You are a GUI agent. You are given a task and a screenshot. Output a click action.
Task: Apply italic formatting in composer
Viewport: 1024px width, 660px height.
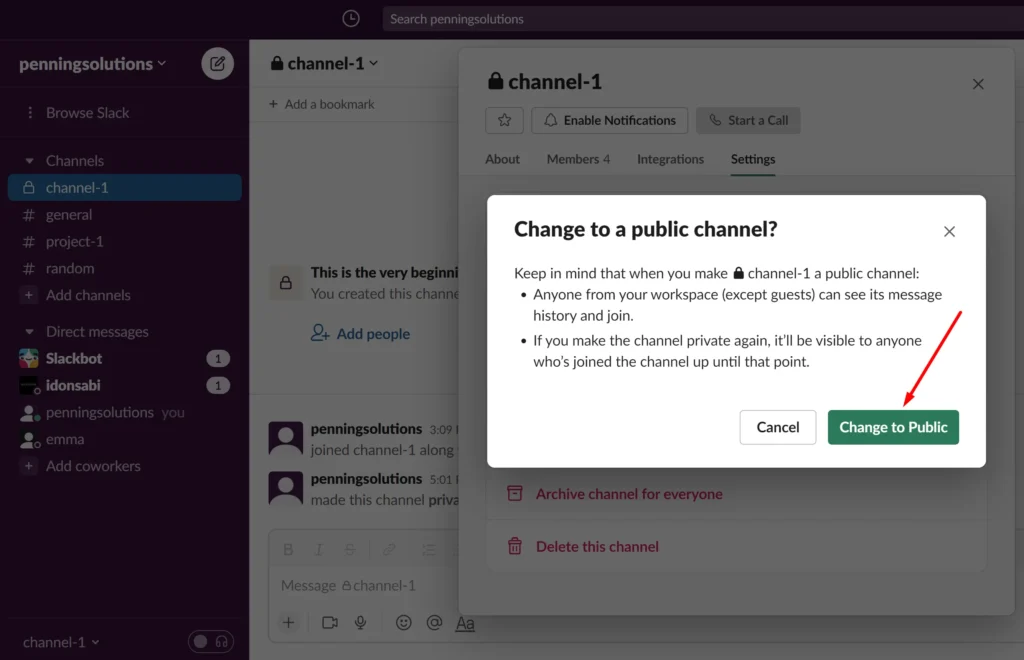tap(319, 550)
